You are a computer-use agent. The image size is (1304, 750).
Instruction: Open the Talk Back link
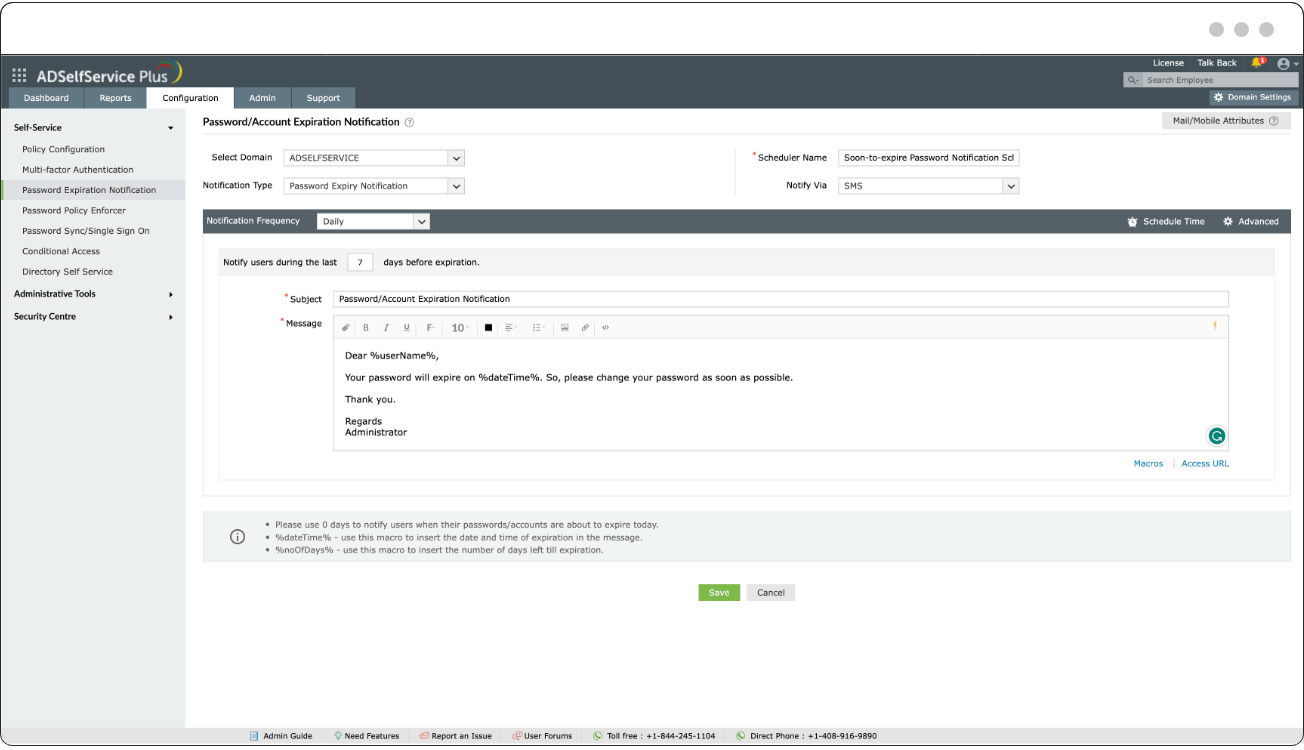pos(1217,63)
